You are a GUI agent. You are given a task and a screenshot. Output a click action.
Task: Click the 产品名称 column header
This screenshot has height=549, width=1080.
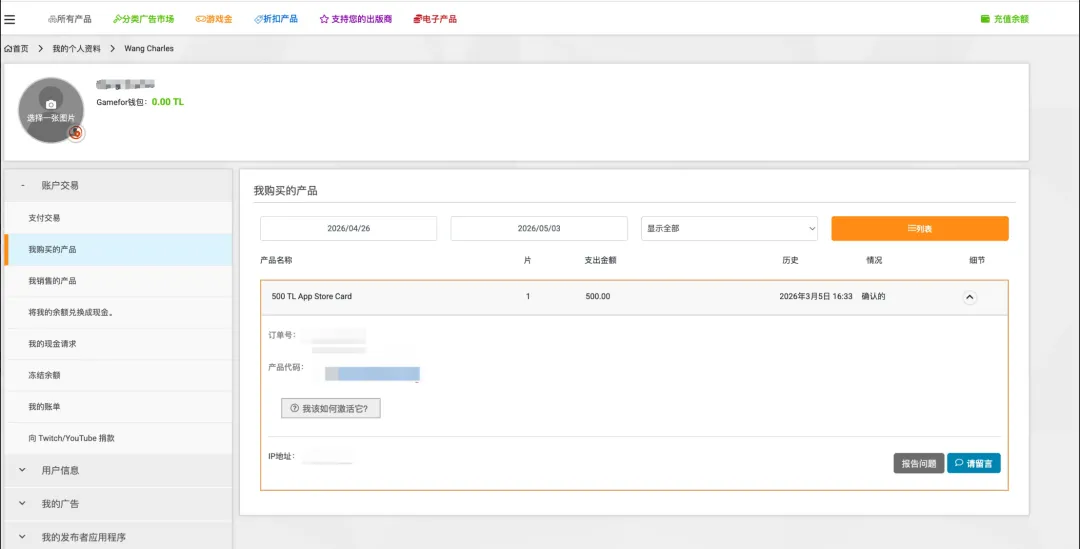(x=276, y=260)
